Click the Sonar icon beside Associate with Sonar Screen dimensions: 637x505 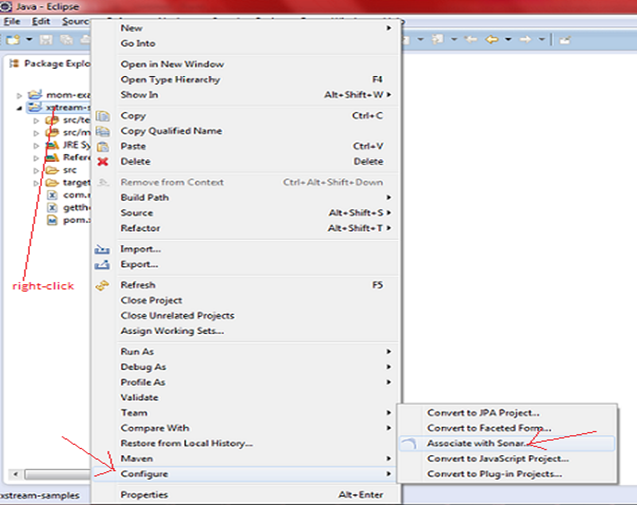pyautogui.click(x=409, y=444)
